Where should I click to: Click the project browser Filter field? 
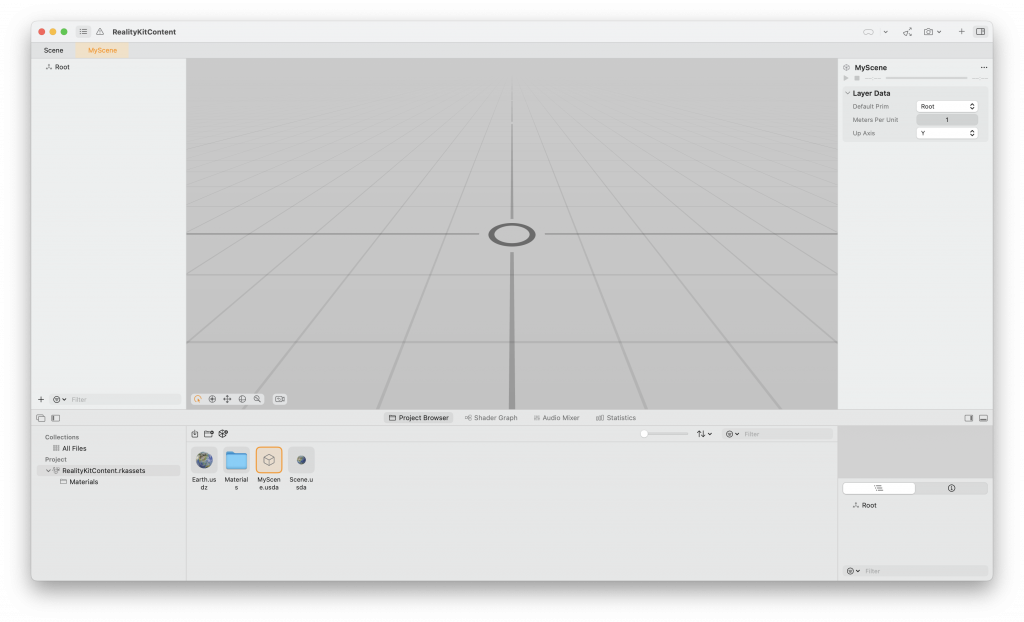(x=787, y=434)
